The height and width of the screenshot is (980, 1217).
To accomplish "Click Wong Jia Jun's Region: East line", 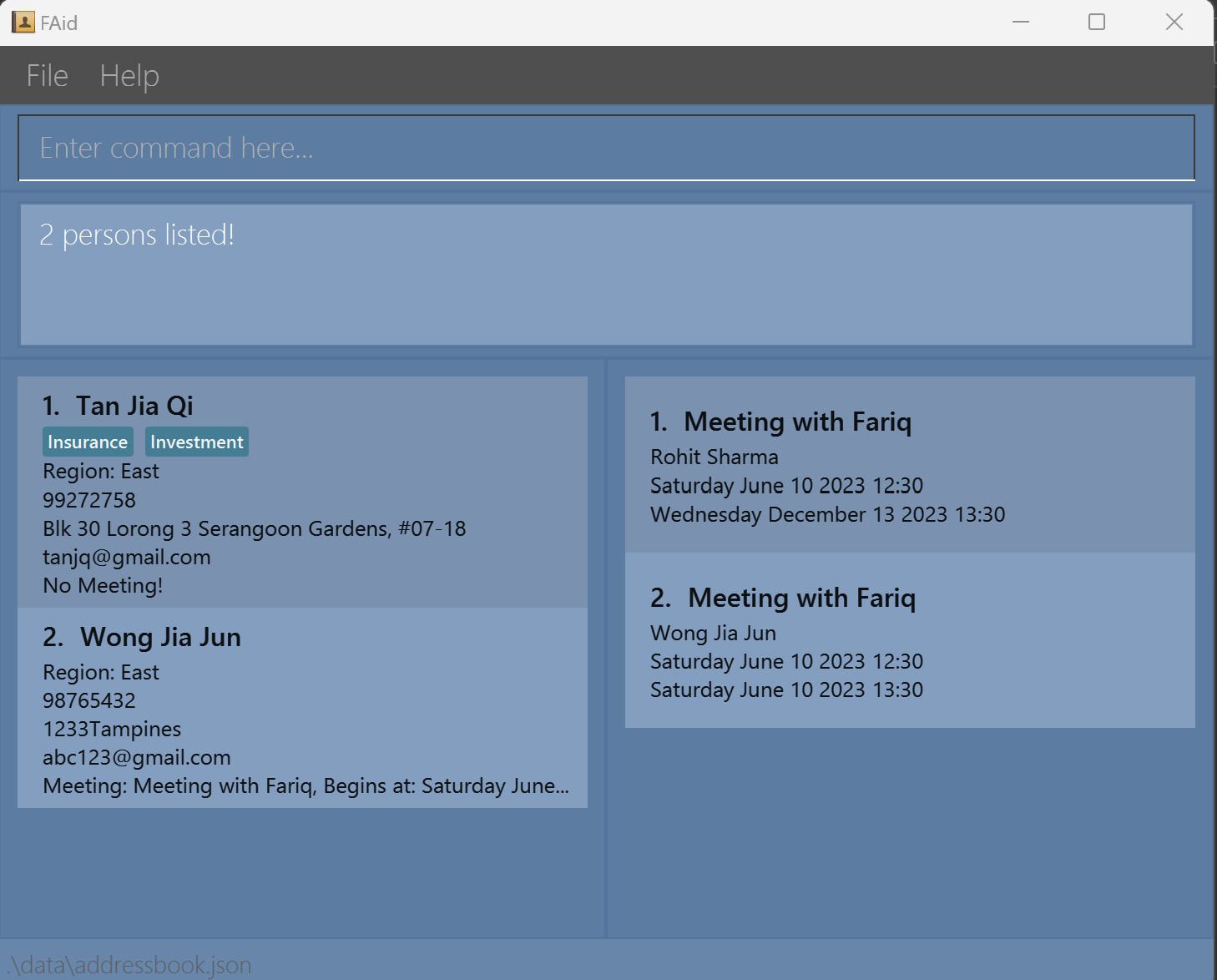I will coord(101,672).
